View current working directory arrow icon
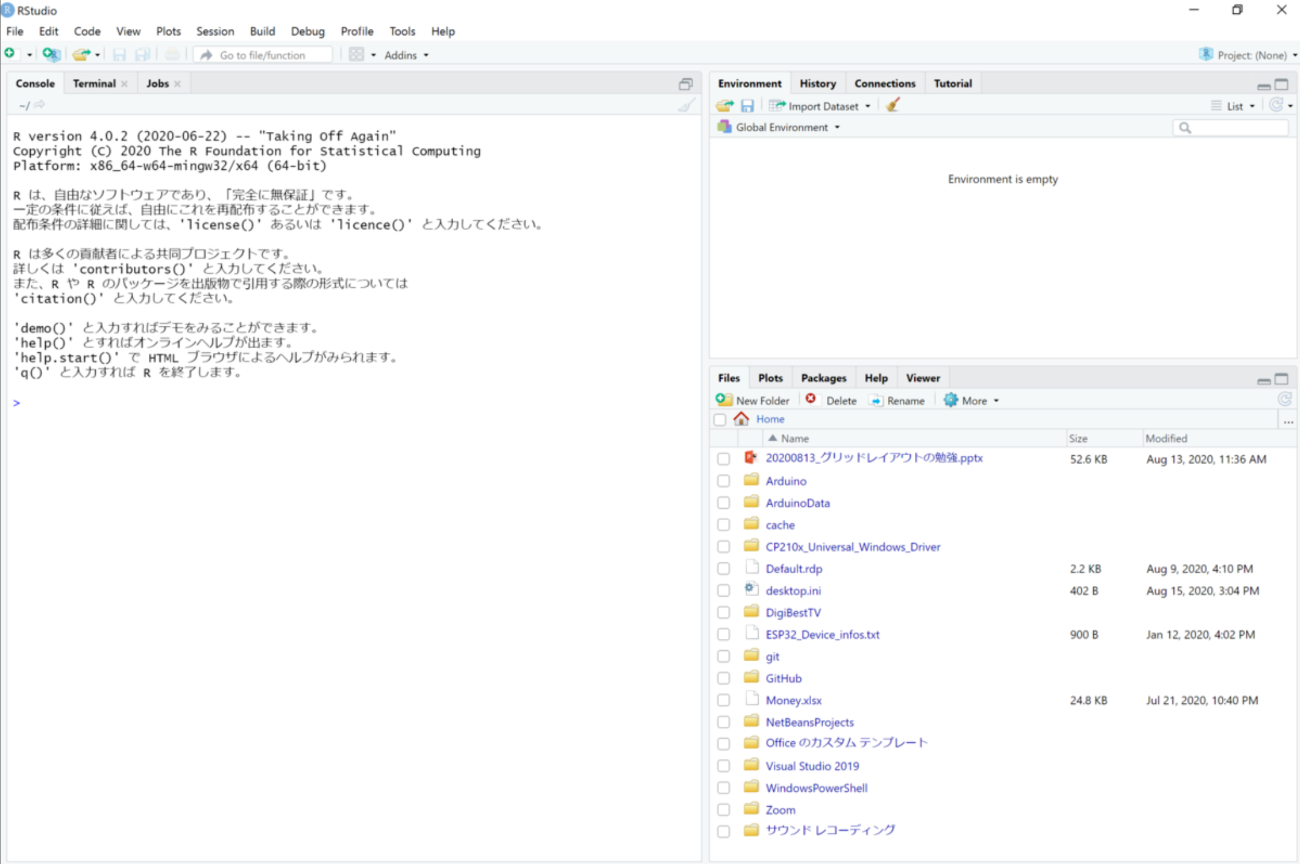 click(40, 105)
